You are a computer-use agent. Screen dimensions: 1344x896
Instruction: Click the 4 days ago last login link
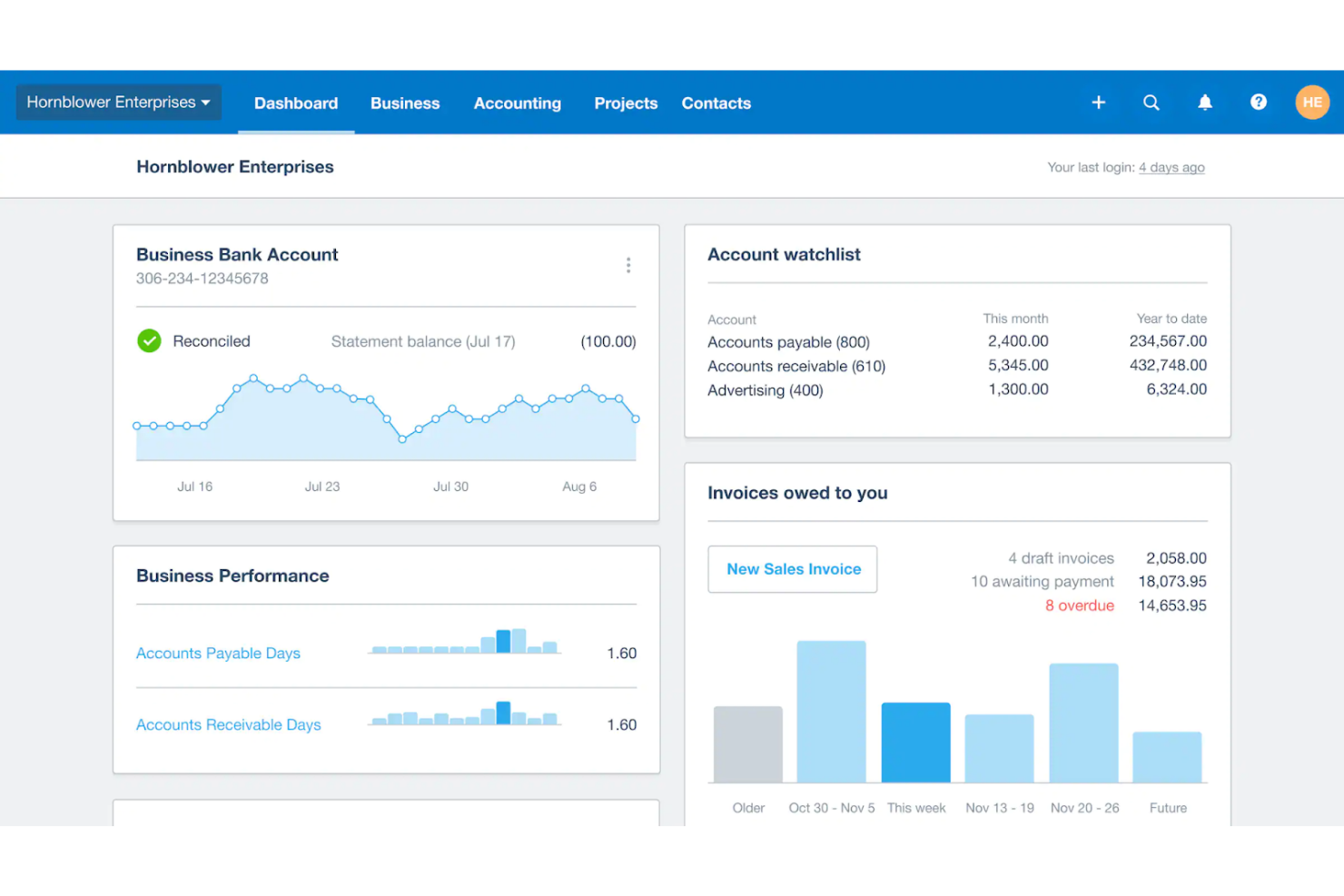coord(1171,167)
